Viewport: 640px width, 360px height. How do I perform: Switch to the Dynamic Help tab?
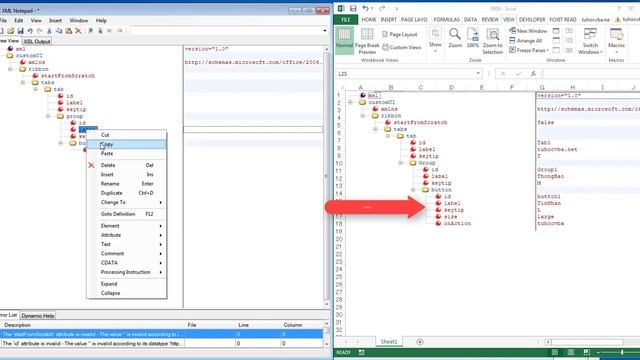point(38,316)
